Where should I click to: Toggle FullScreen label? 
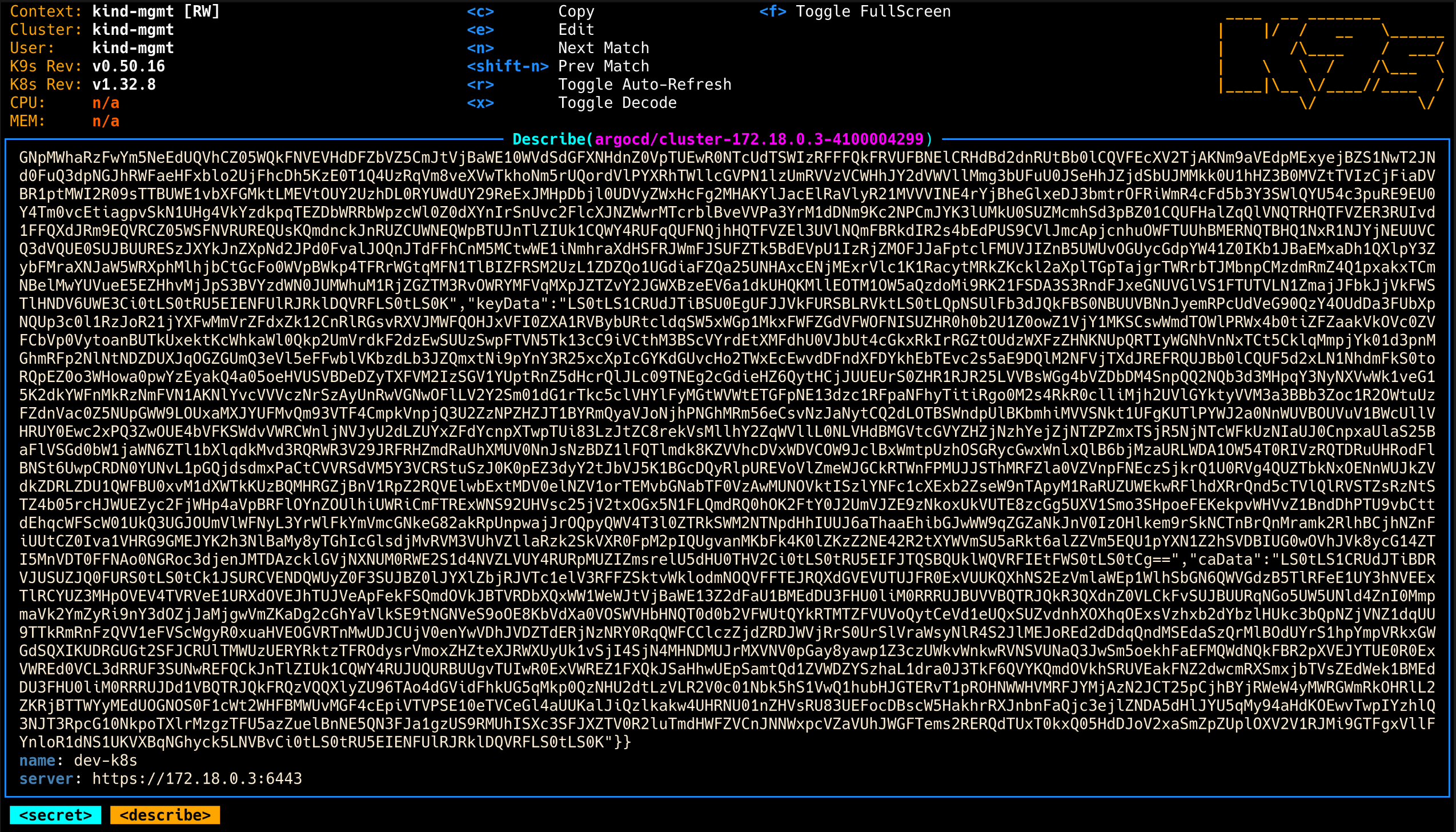pyautogui.click(x=873, y=11)
